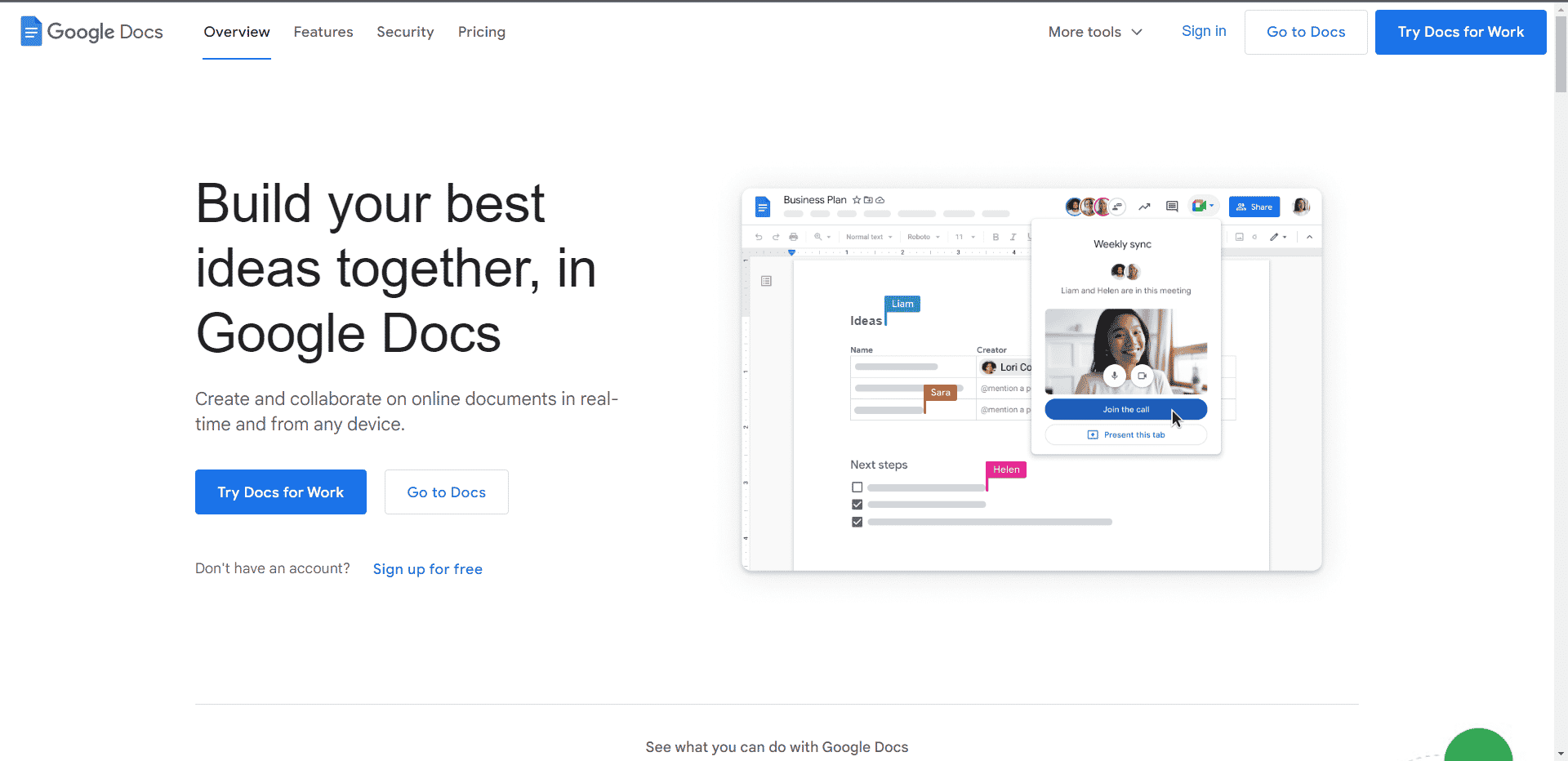Click the print icon in illustration toolbar
The height and width of the screenshot is (761, 1568).
pyautogui.click(x=794, y=237)
